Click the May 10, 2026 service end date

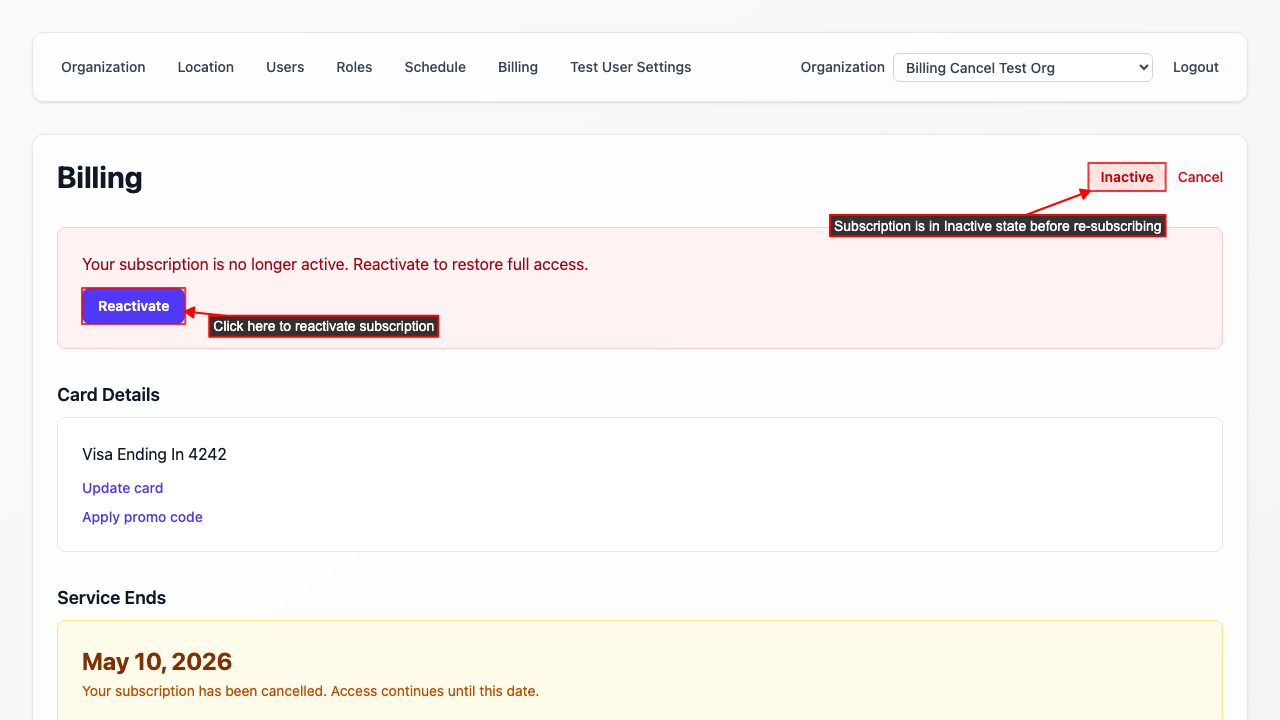(x=157, y=662)
